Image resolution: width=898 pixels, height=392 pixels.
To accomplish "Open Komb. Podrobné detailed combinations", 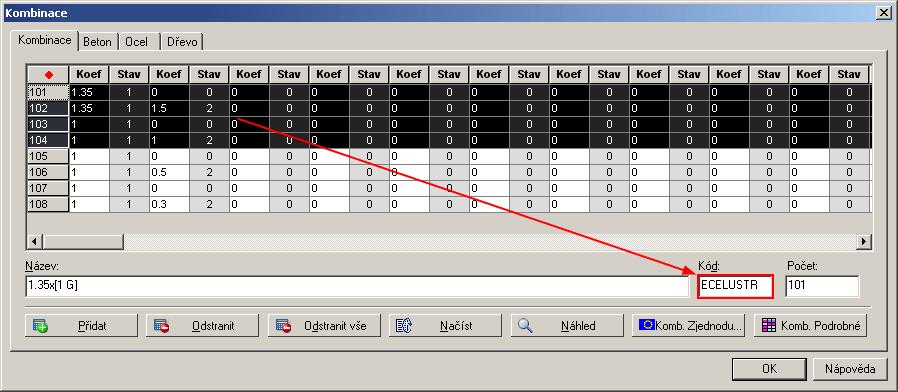I will tap(810, 326).
